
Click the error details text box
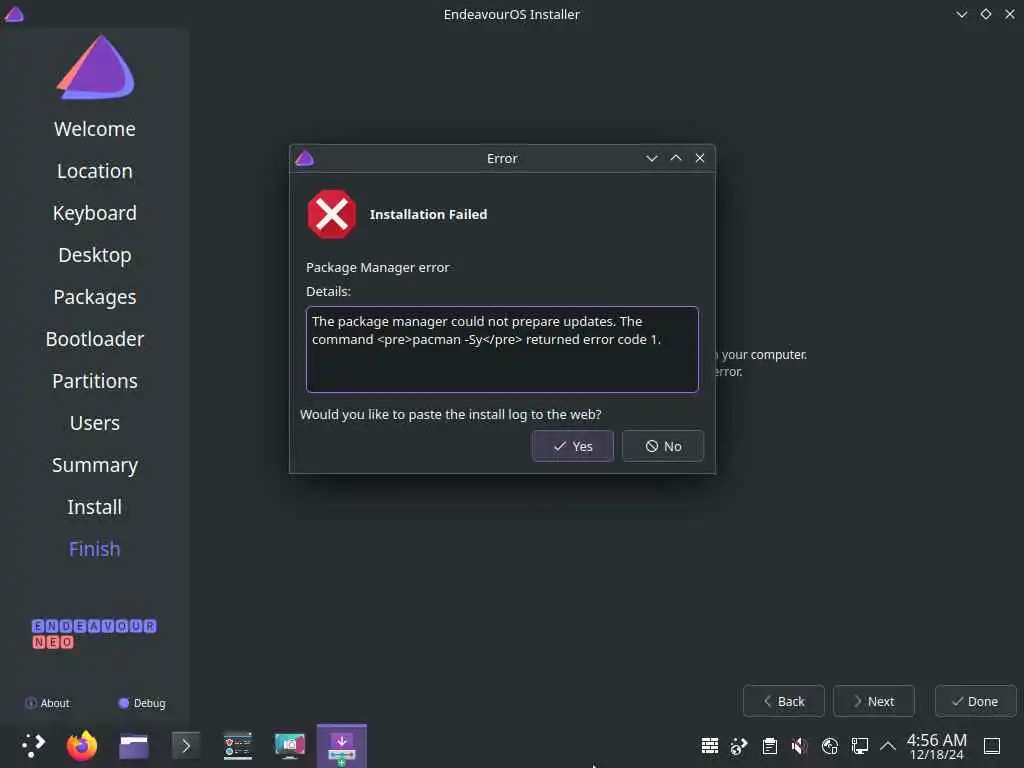(502, 349)
